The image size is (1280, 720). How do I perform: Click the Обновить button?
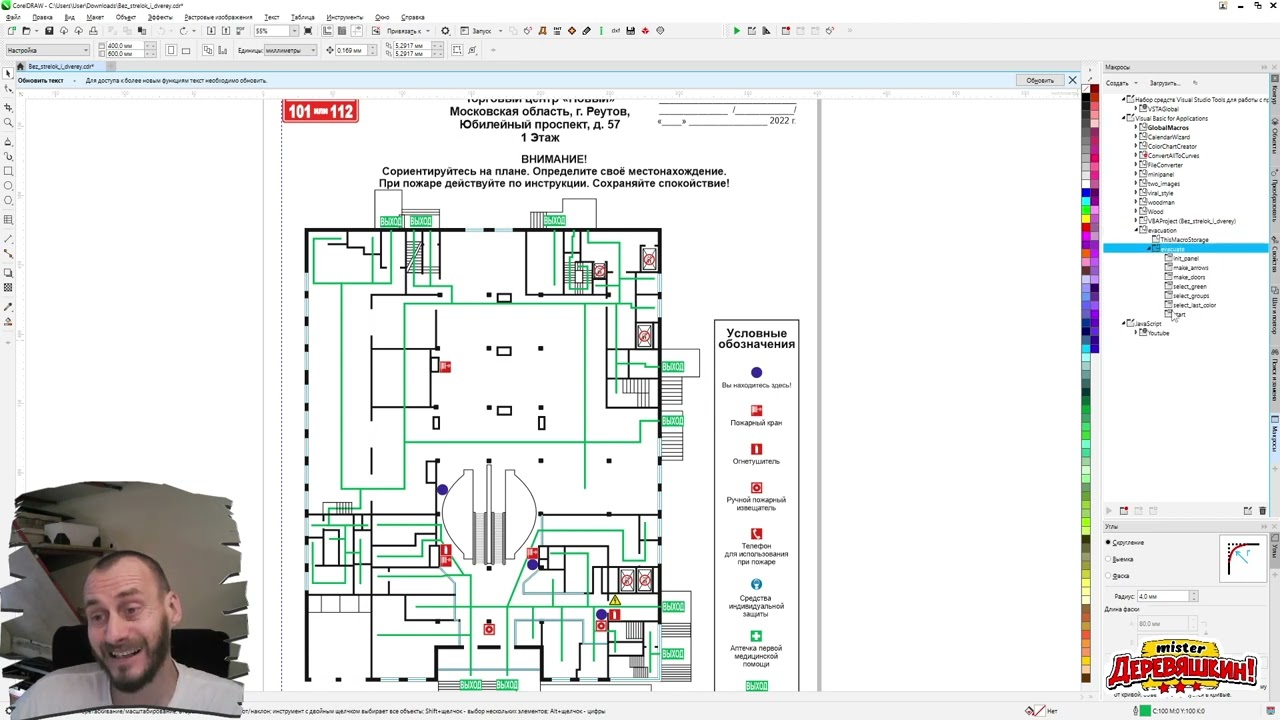click(x=1040, y=80)
